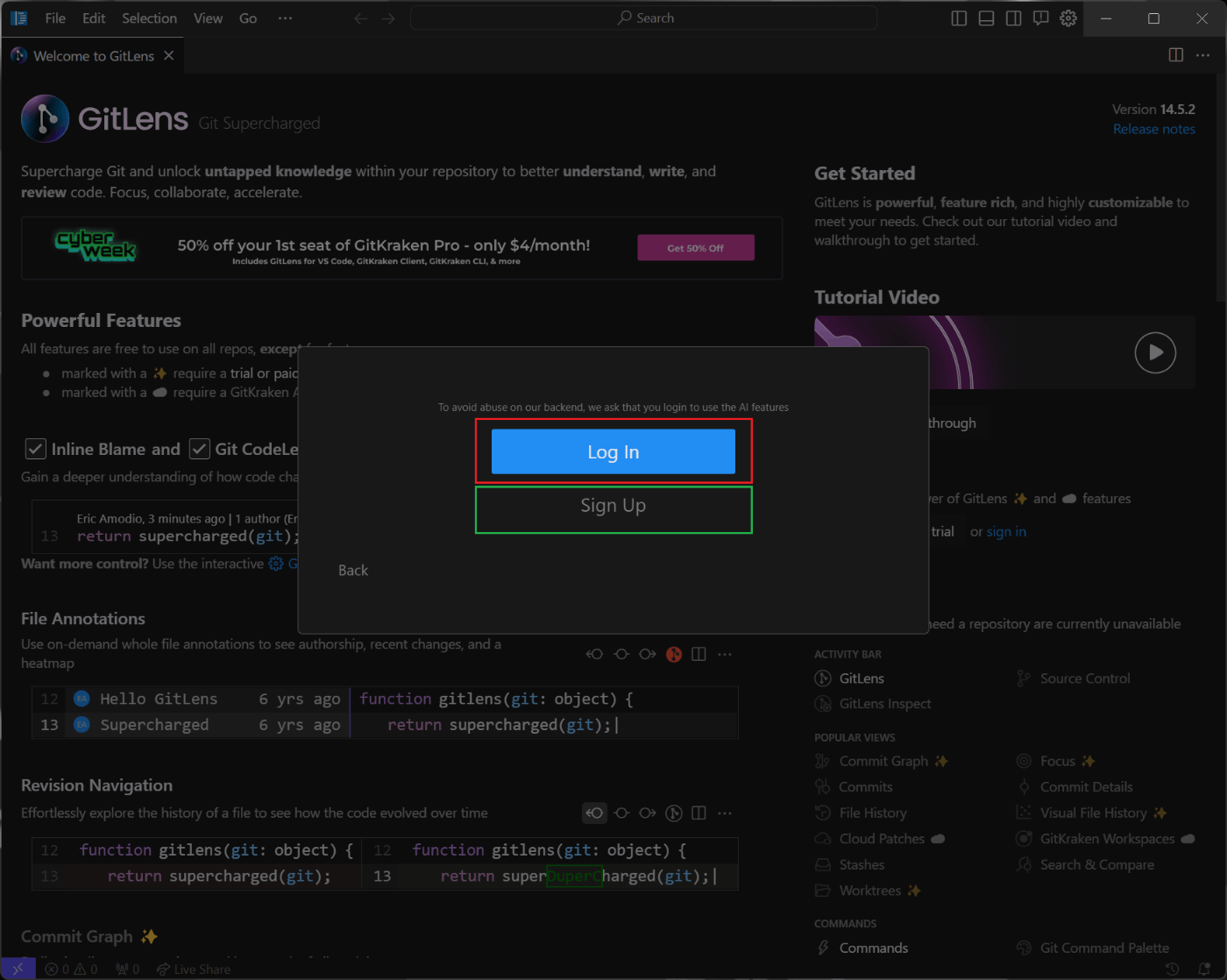Screen dimensions: 1227x980
Task: Click the Get 50% Off promo button
Action: click(x=696, y=248)
